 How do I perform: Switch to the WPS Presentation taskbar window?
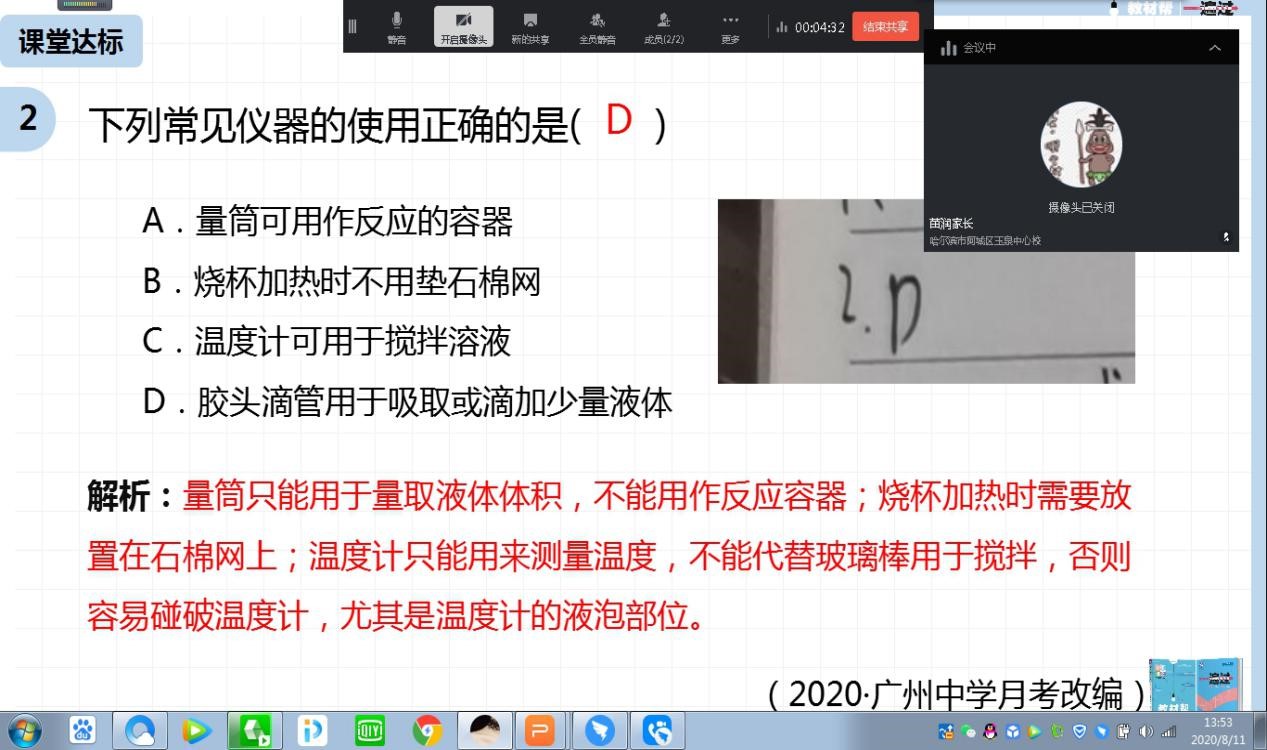540,731
